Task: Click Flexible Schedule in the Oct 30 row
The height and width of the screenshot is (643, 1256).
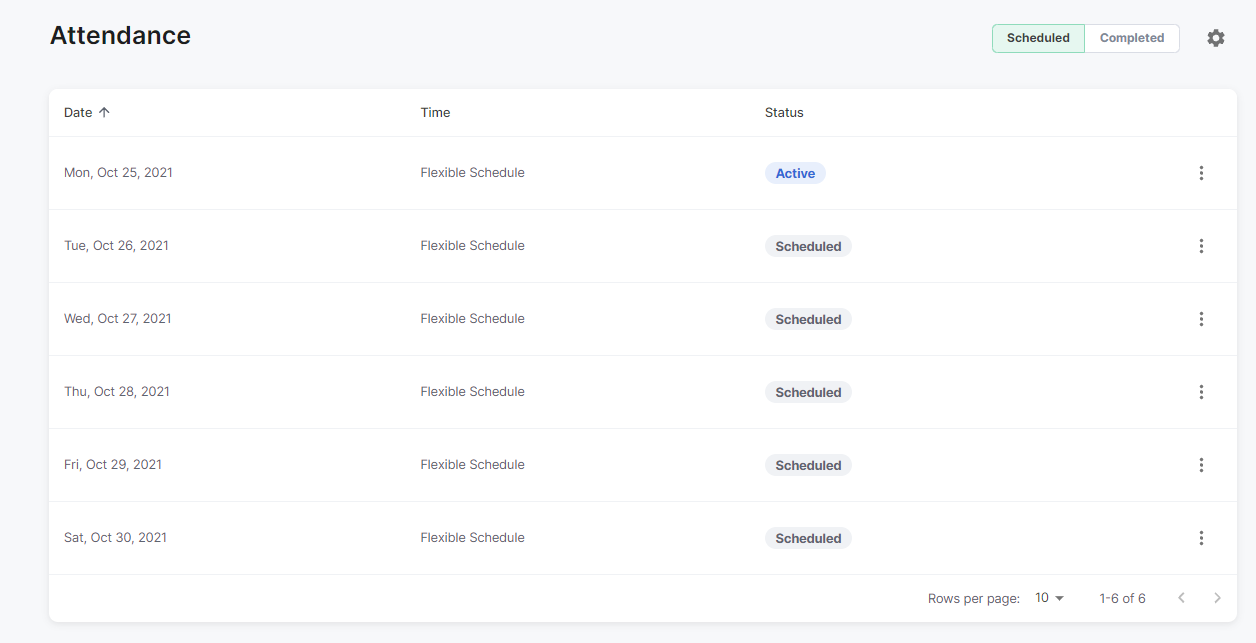Action: pyautogui.click(x=472, y=537)
